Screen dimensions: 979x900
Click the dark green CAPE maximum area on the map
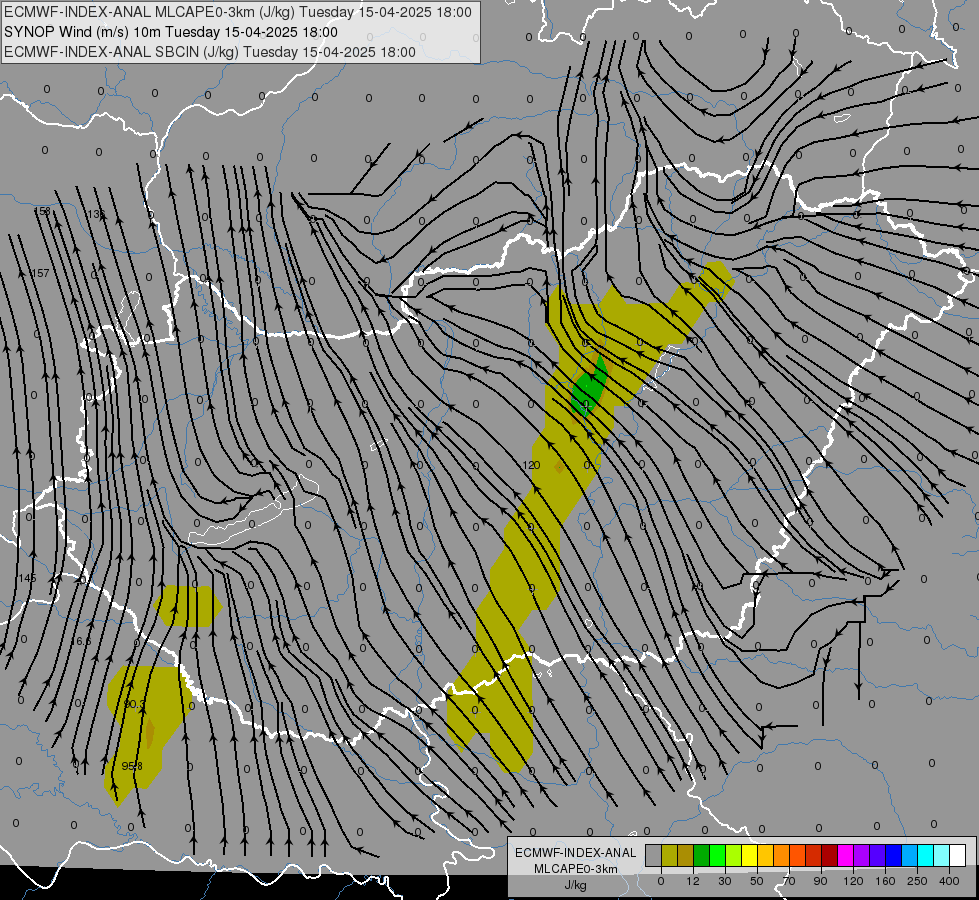(589, 390)
